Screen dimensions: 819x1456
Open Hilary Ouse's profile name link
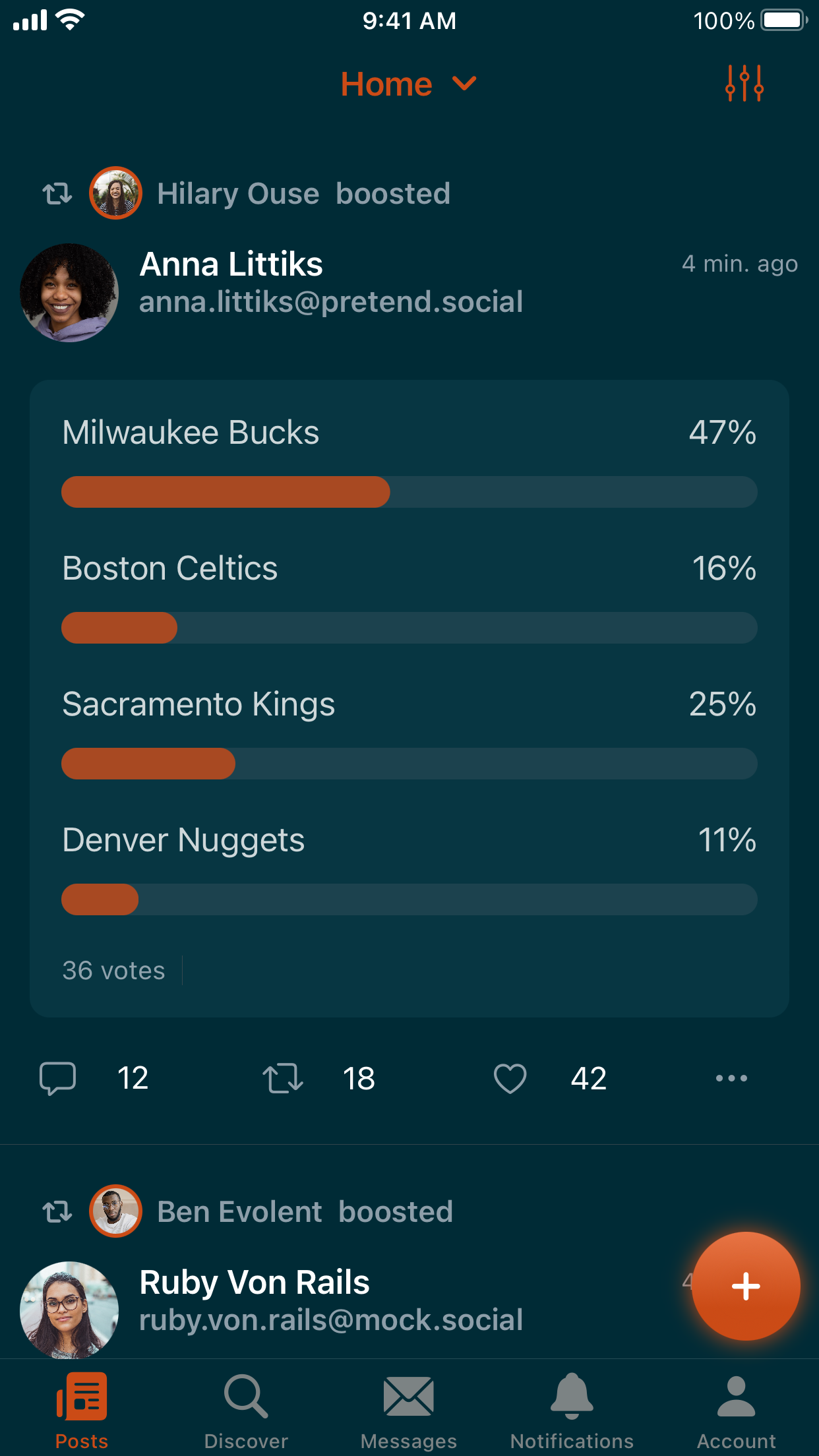tap(238, 194)
